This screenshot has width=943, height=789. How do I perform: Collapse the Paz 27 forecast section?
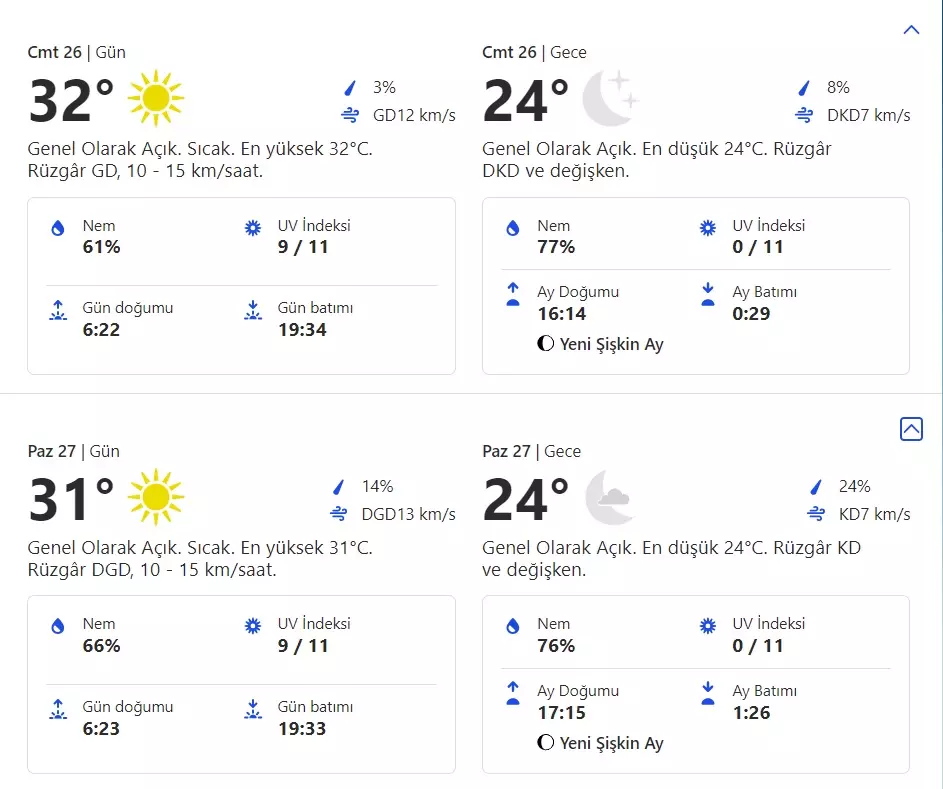(x=911, y=429)
